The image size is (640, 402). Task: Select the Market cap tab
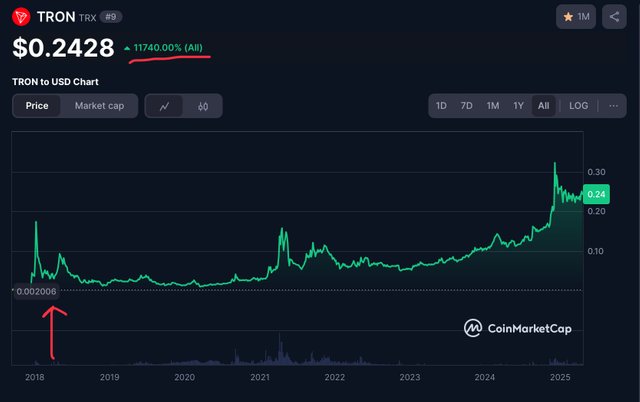coord(100,106)
